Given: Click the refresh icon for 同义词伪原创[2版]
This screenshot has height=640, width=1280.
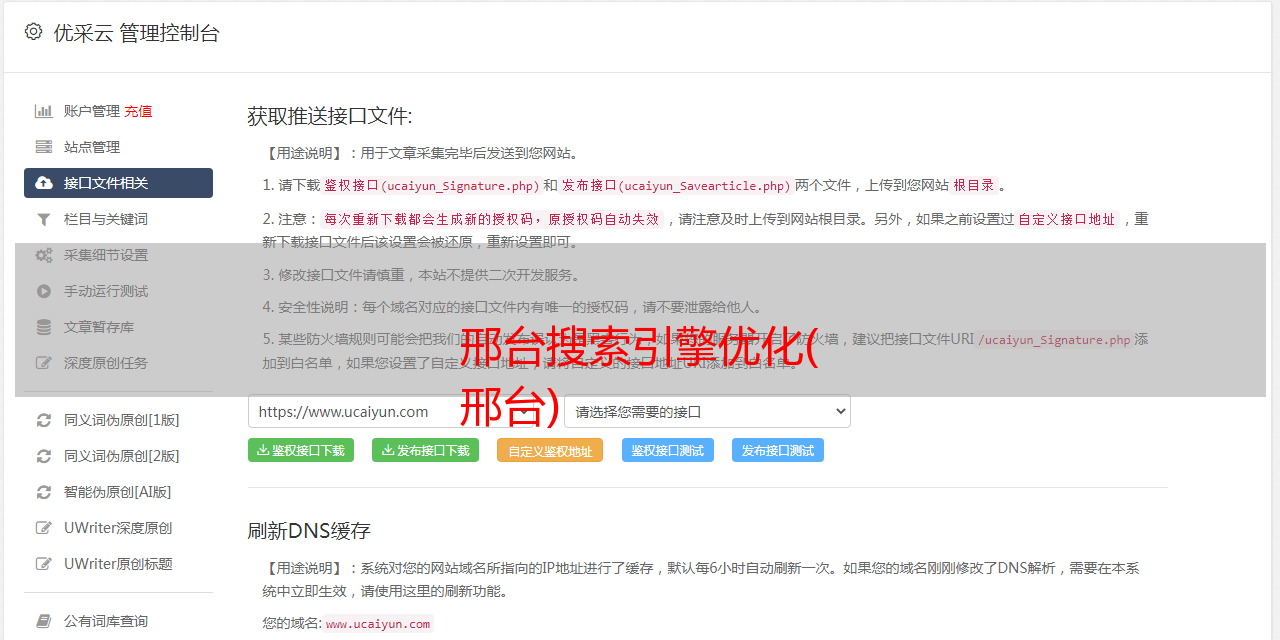Looking at the screenshot, I should (44, 456).
